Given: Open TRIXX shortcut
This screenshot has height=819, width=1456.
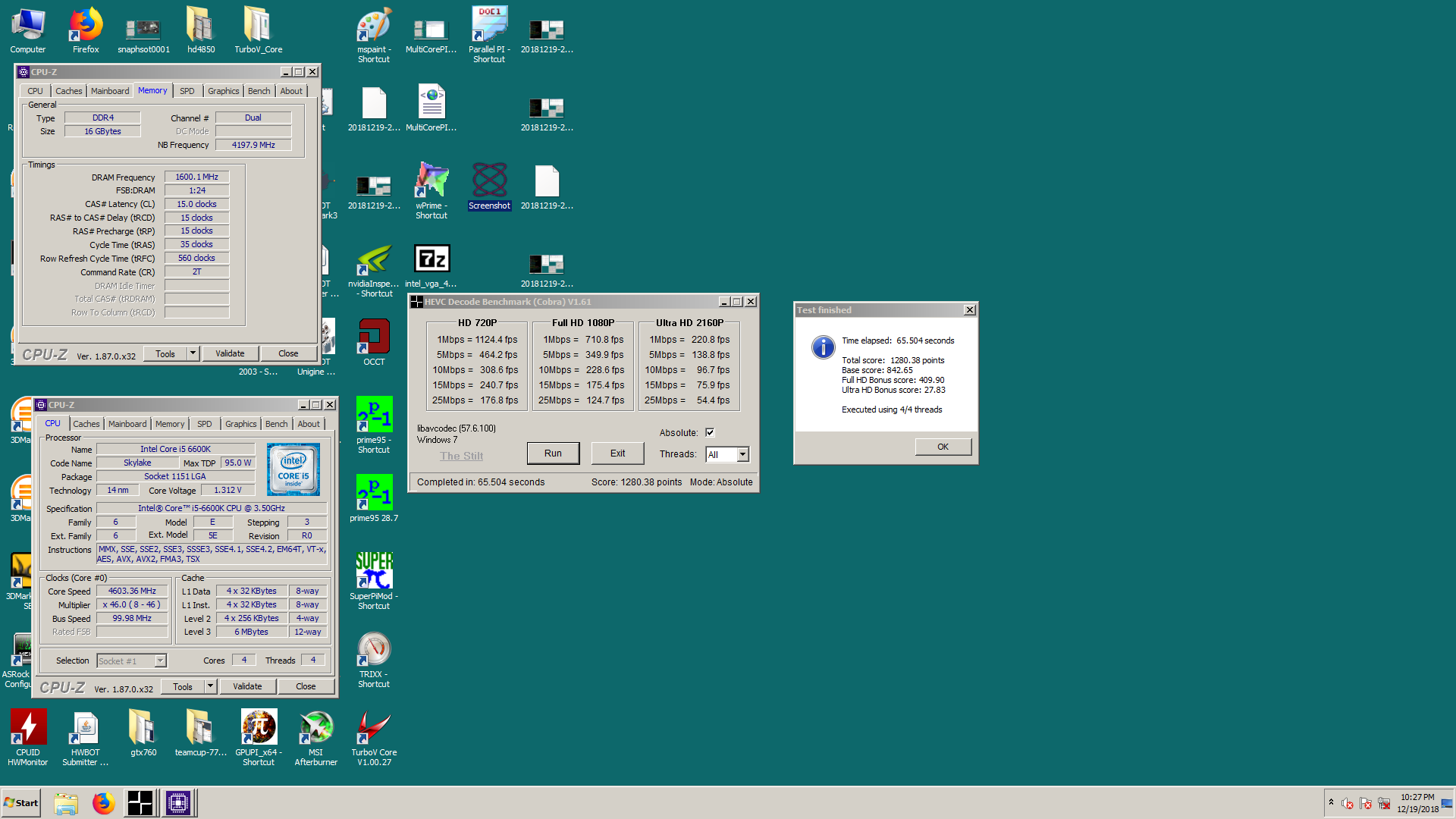Looking at the screenshot, I should click(374, 660).
